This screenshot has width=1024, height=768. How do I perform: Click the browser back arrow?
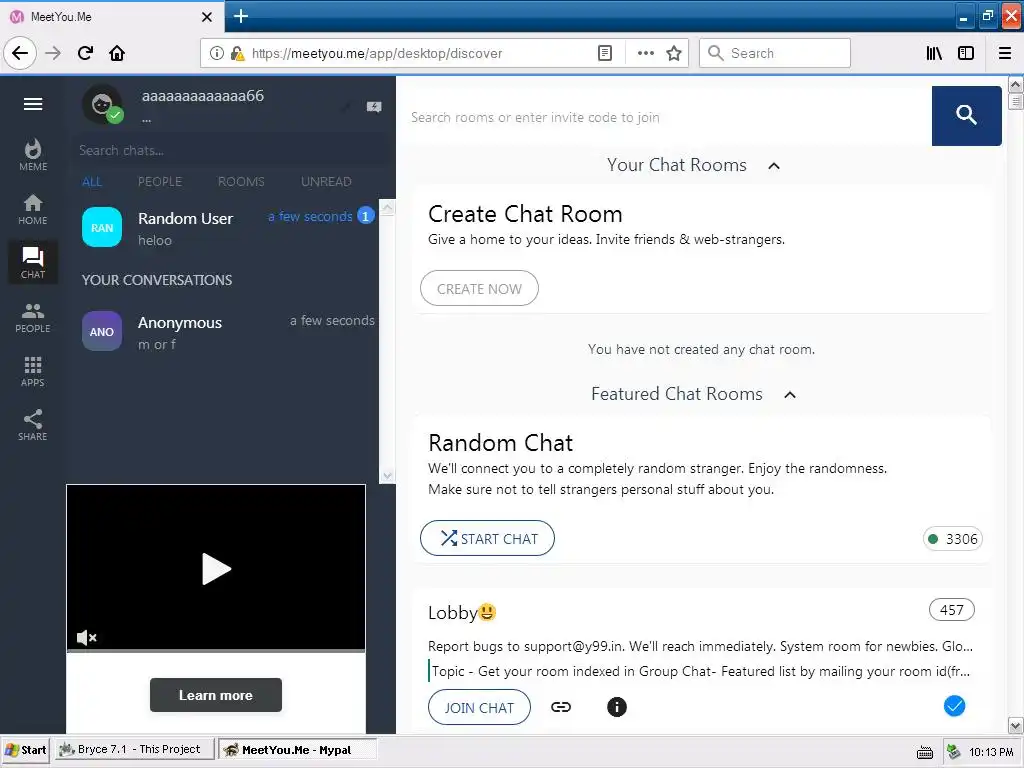pyautogui.click(x=20, y=53)
